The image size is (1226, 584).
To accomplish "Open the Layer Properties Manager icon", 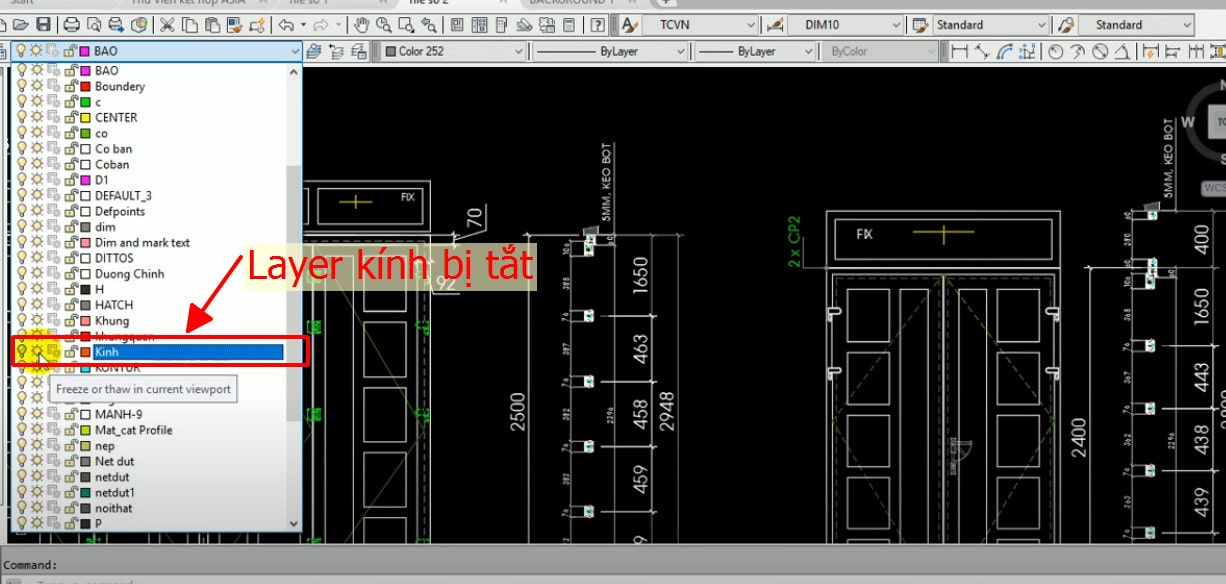I will click(312, 51).
